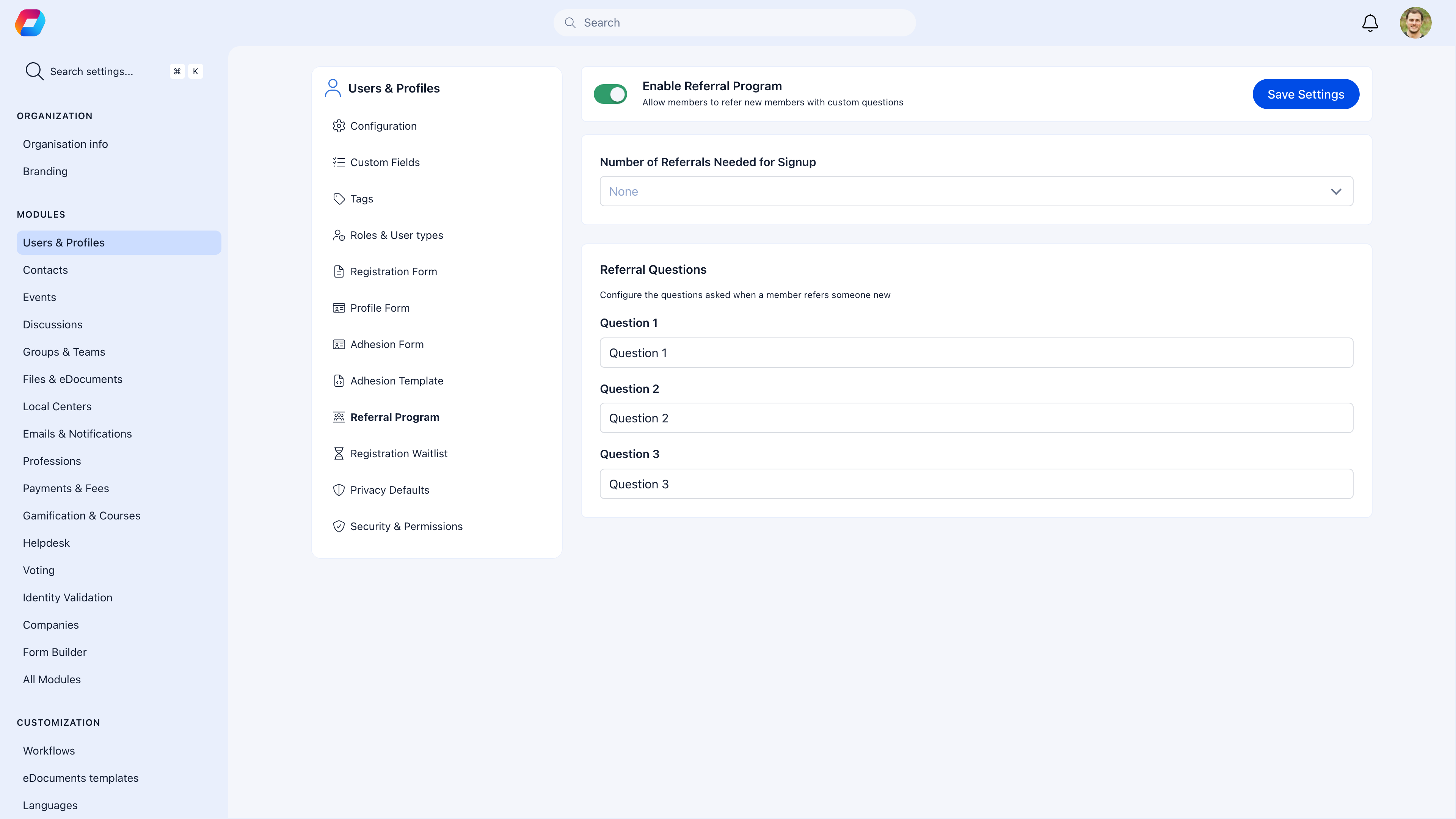Click the Tags tag icon
Screen dimensions: 1456x819
[x=339, y=198]
